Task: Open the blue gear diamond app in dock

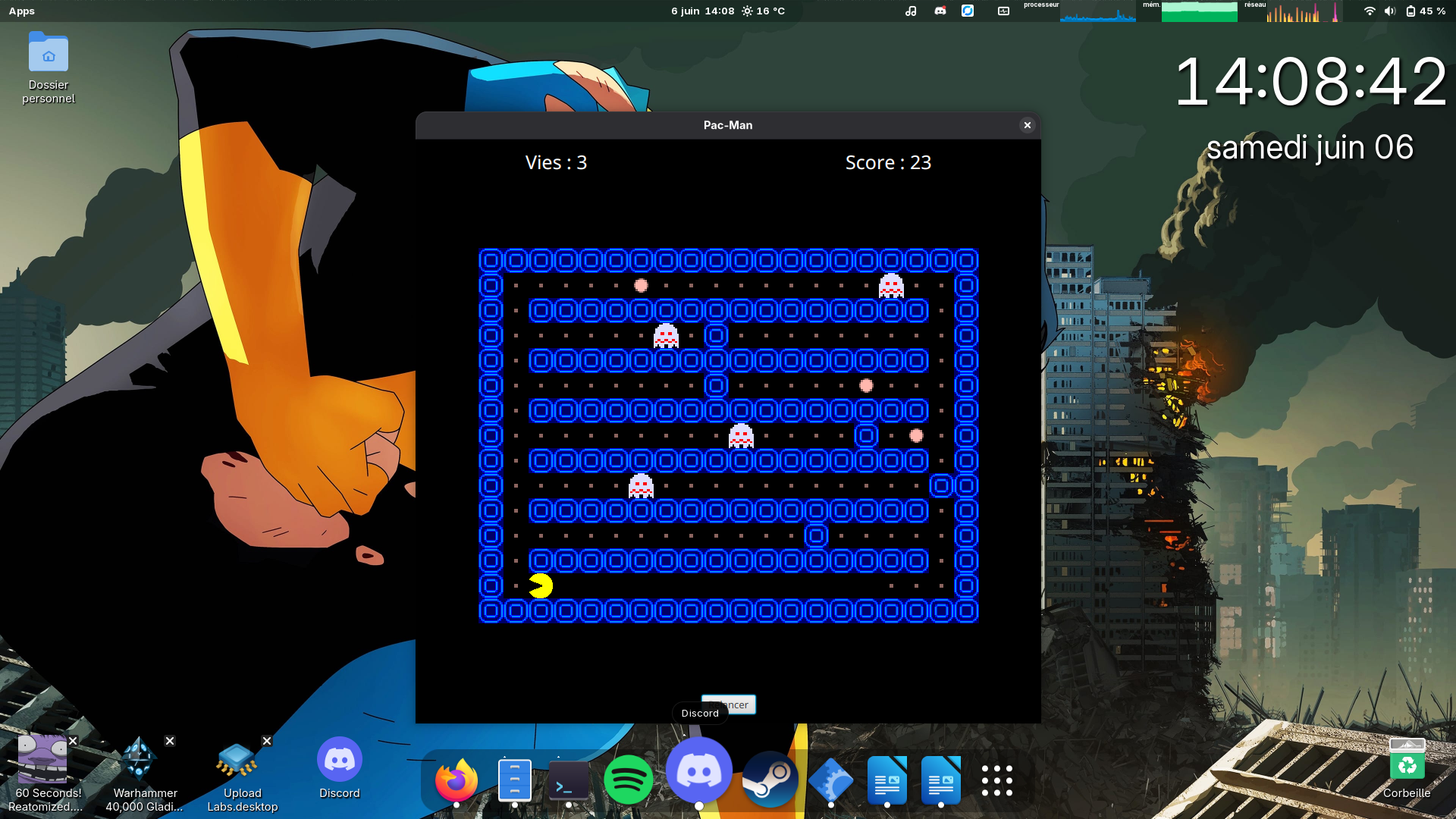Action: pos(831,780)
